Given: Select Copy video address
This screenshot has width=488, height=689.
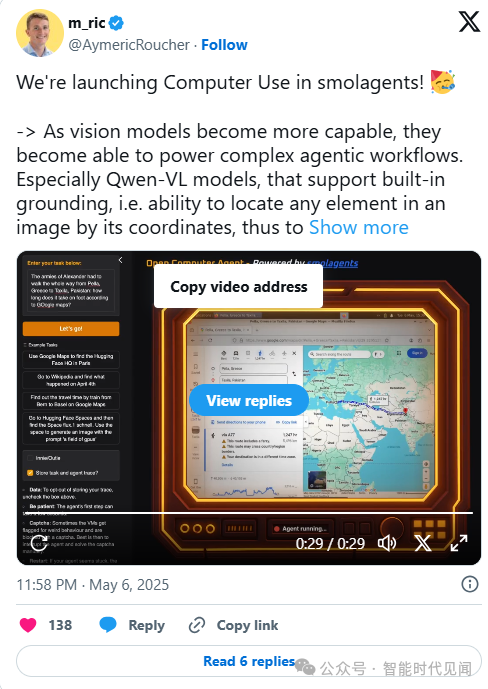Looking at the screenshot, I should tap(239, 286).
